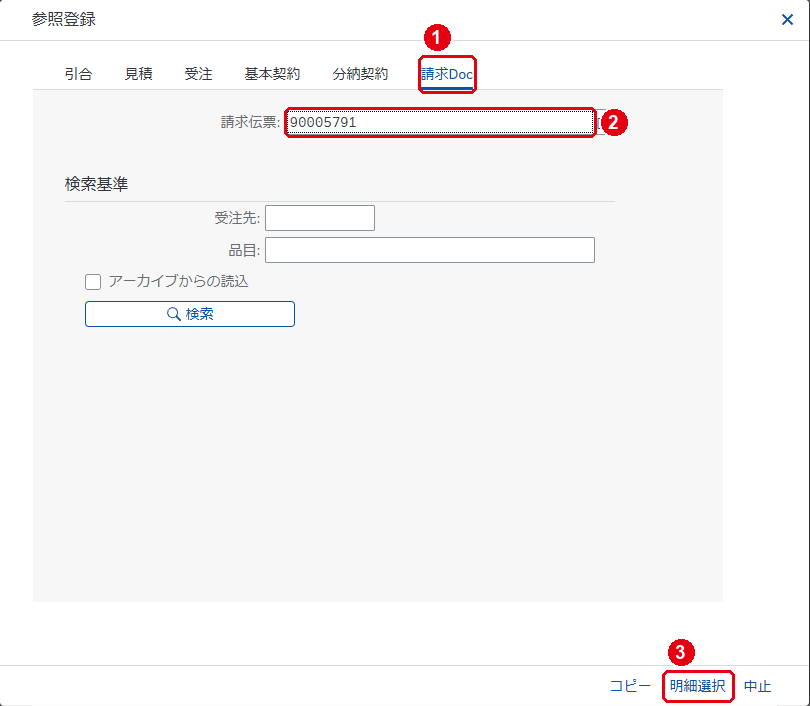
Task: Close the 参照登録 dialog with X
Action: (x=787, y=20)
